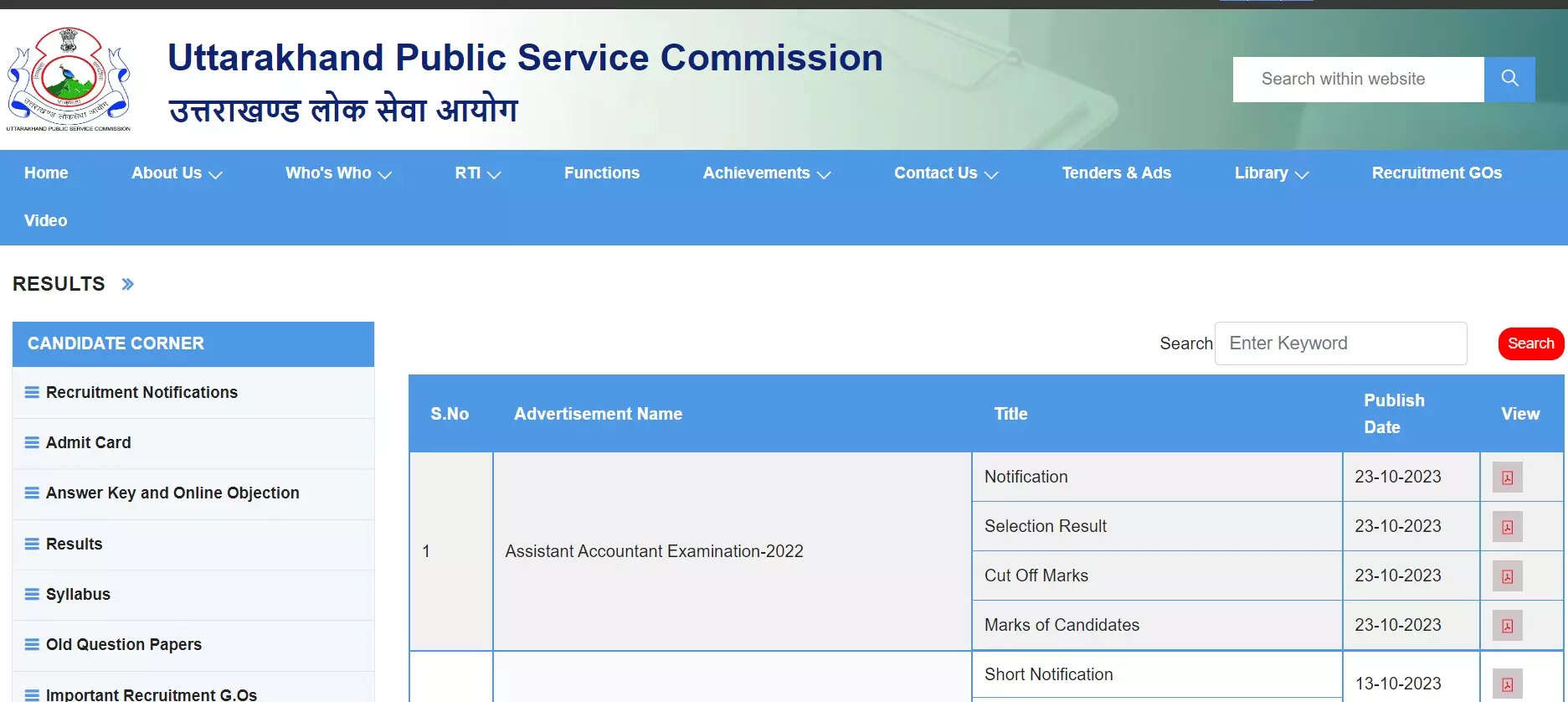Expand the Who's Who menu
This screenshot has width=1568, height=702.
click(338, 173)
